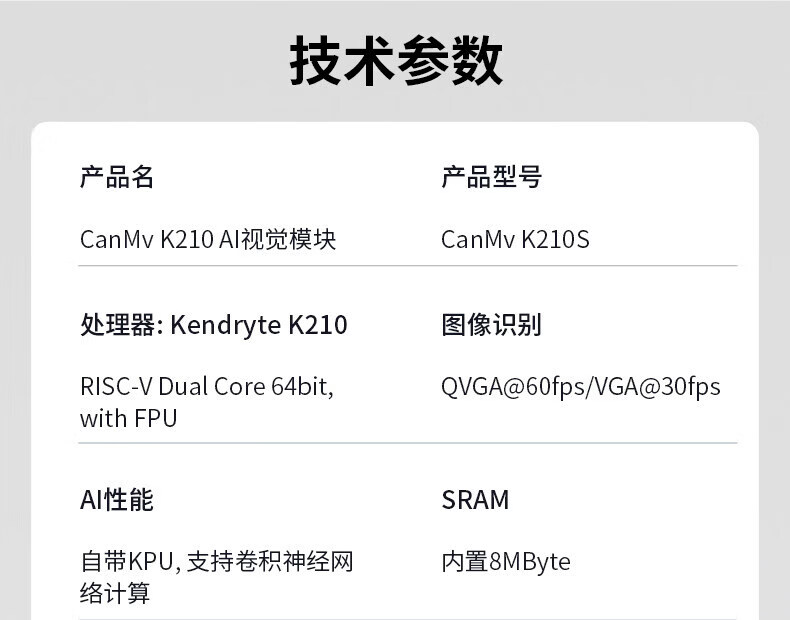Click the CanMv K210 AI视觉模块 text

(x=208, y=240)
